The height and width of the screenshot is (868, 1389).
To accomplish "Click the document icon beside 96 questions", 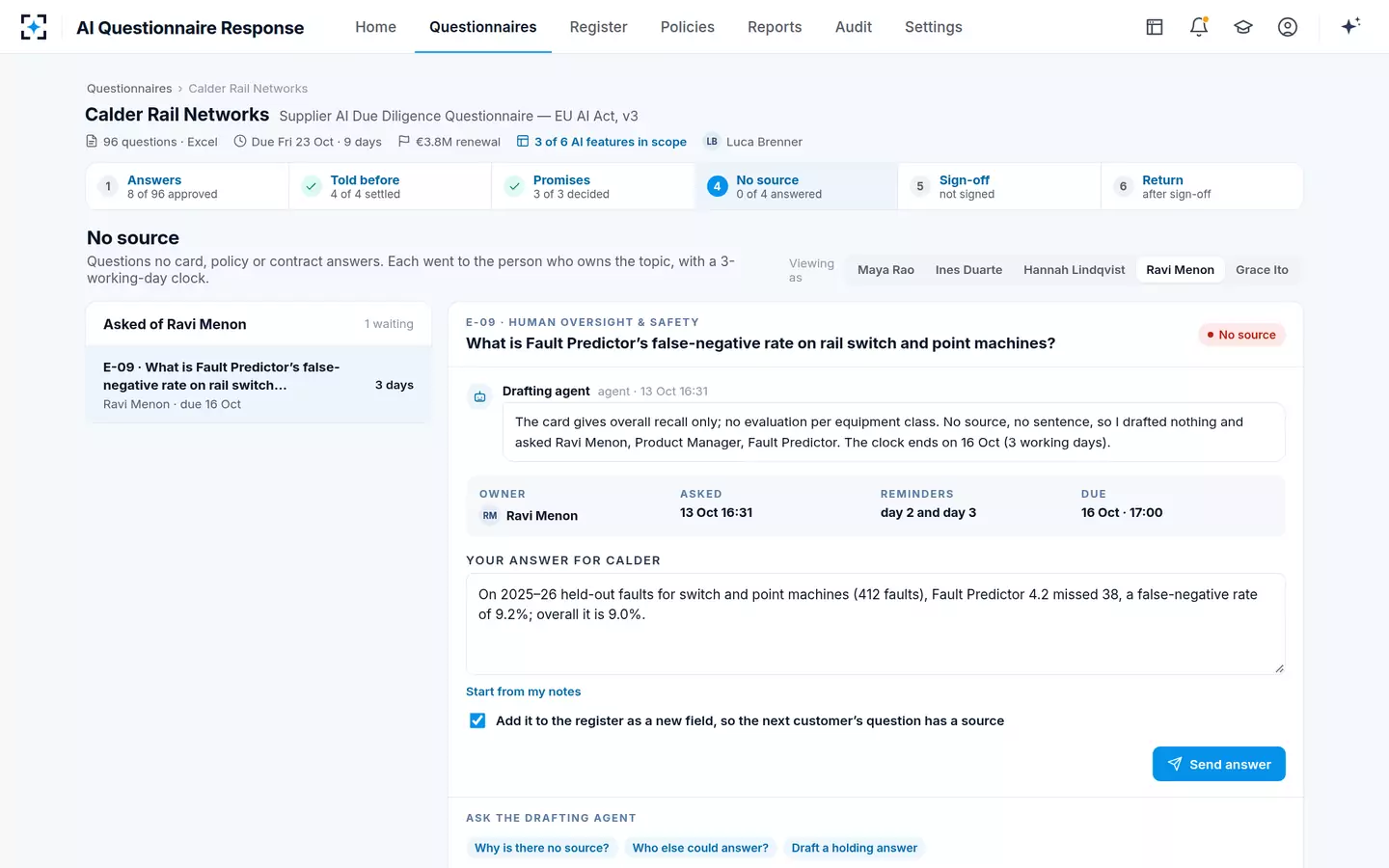I will click(x=92, y=142).
